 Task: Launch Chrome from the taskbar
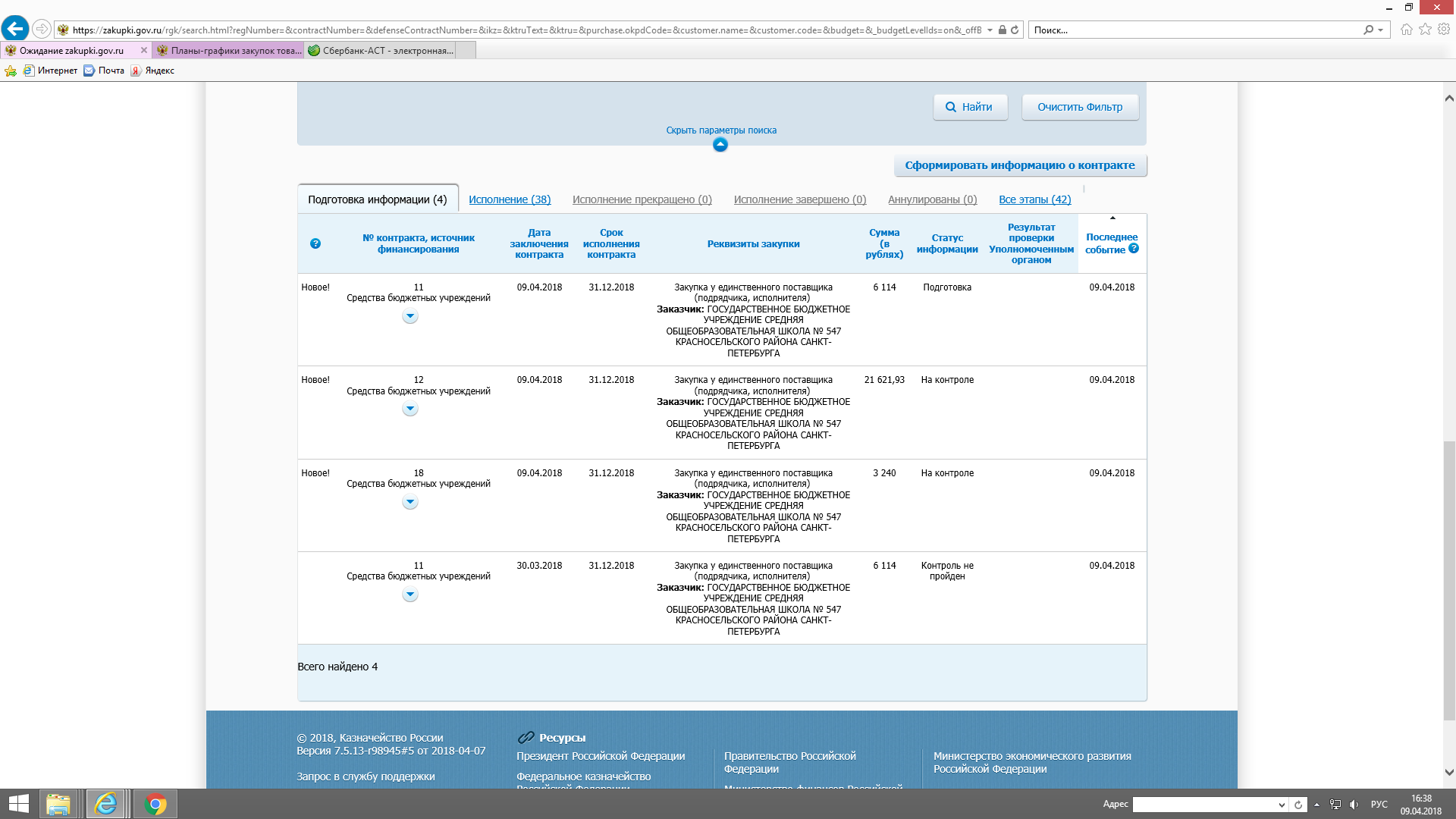coord(155,804)
